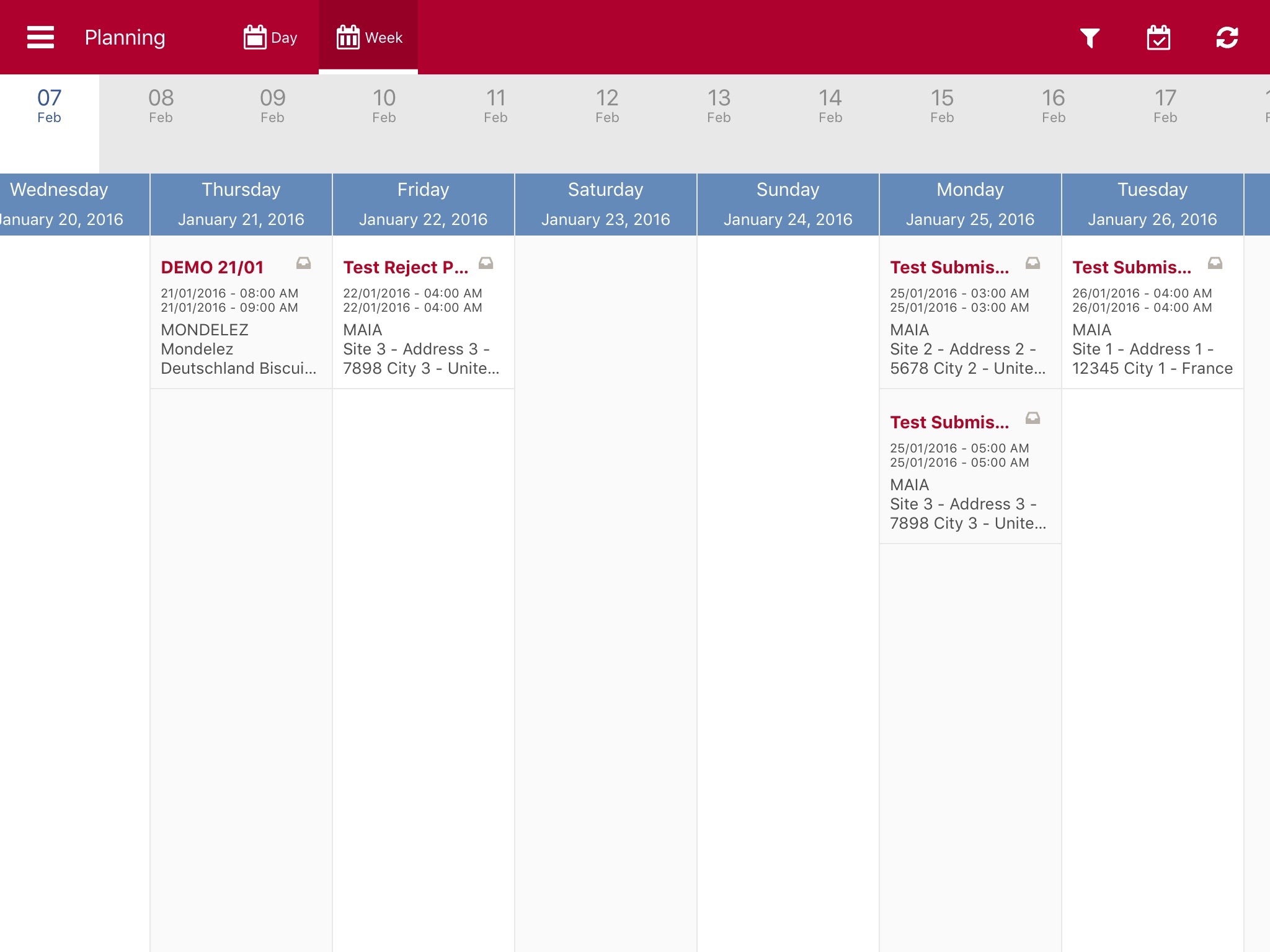Tap the Saturday January 23 column header
This screenshot has height=952, width=1270.
tap(606, 205)
